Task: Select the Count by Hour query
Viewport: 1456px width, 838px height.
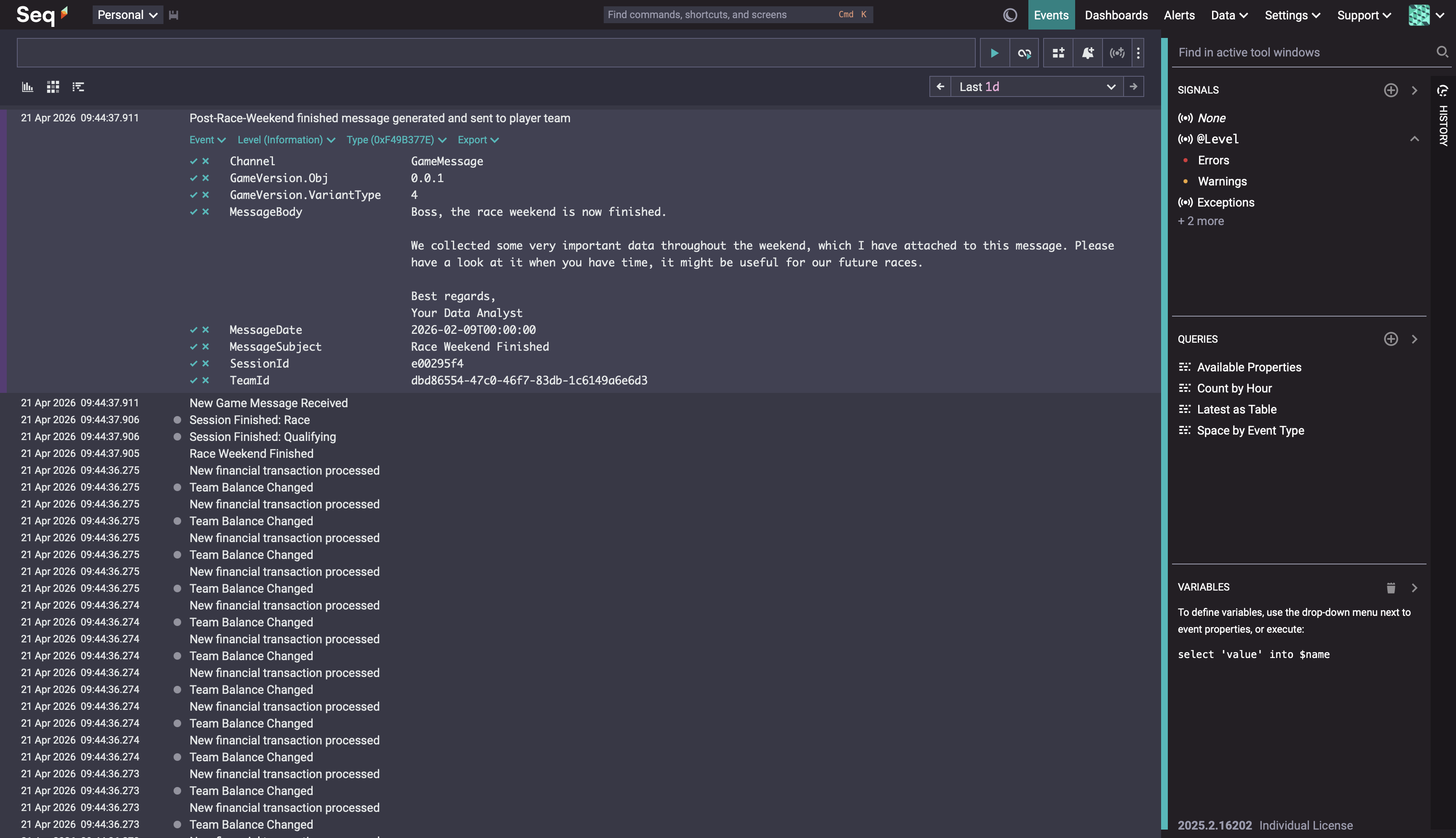Action: (1234, 389)
